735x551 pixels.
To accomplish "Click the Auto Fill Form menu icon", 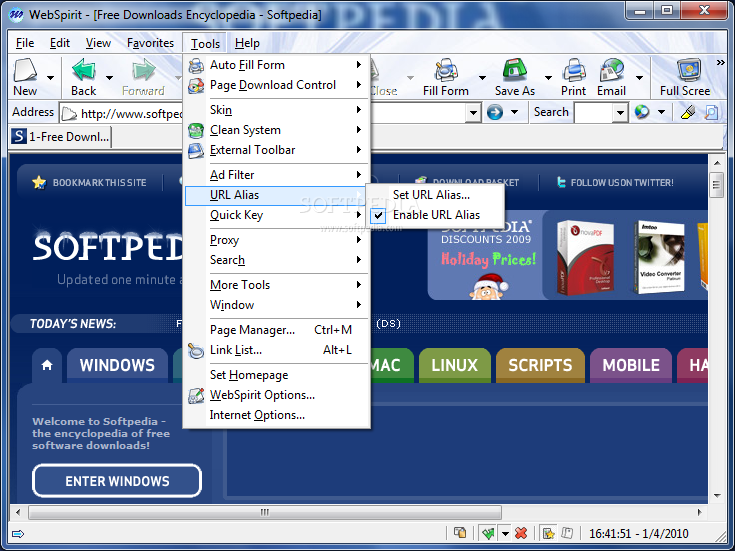I will pos(196,65).
